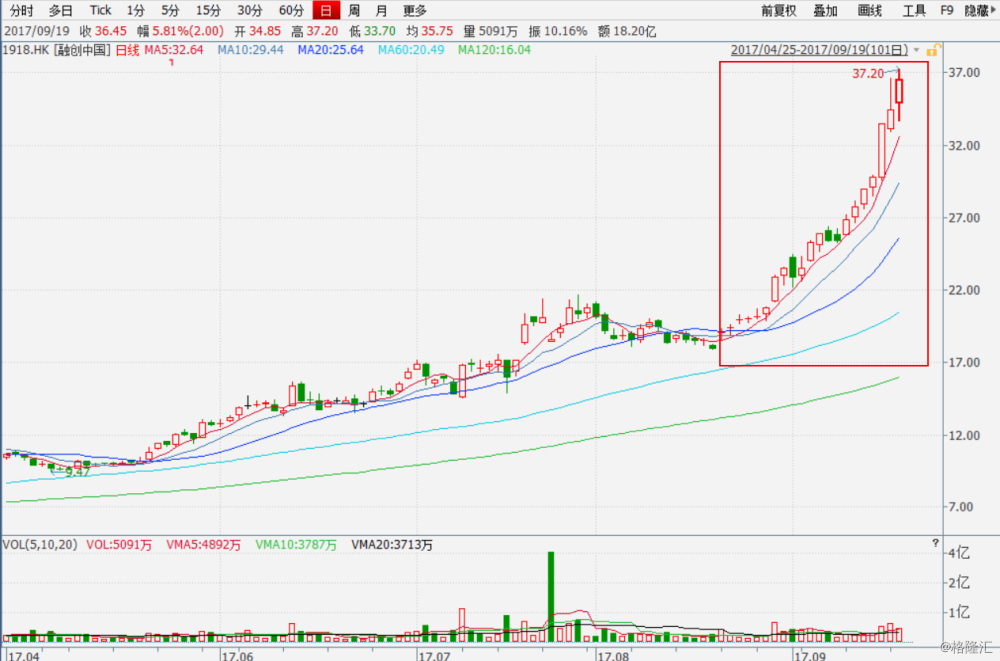Click the high price 高 37.20 in info bar

click(314, 31)
